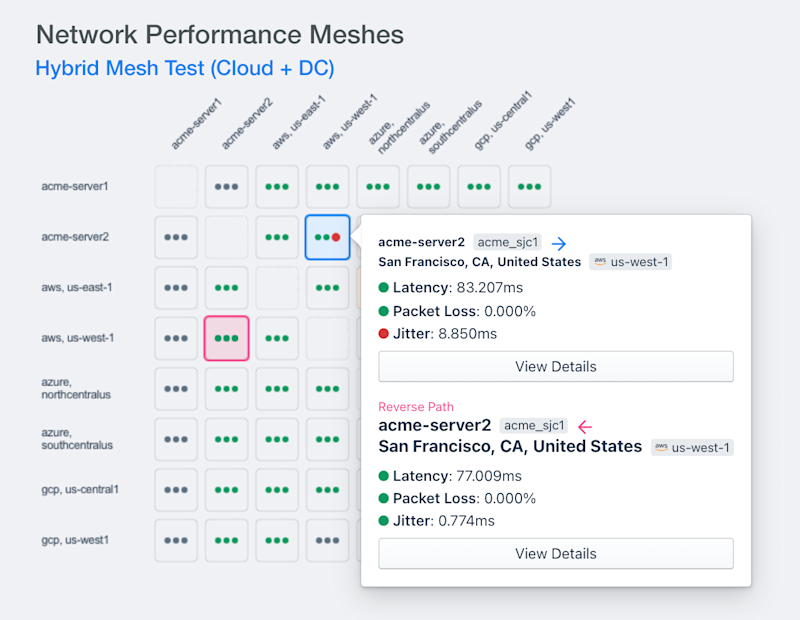Click the acme_sjc1 tag in the forward path section
This screenshot has width=800, height=620.
point(507,242)
